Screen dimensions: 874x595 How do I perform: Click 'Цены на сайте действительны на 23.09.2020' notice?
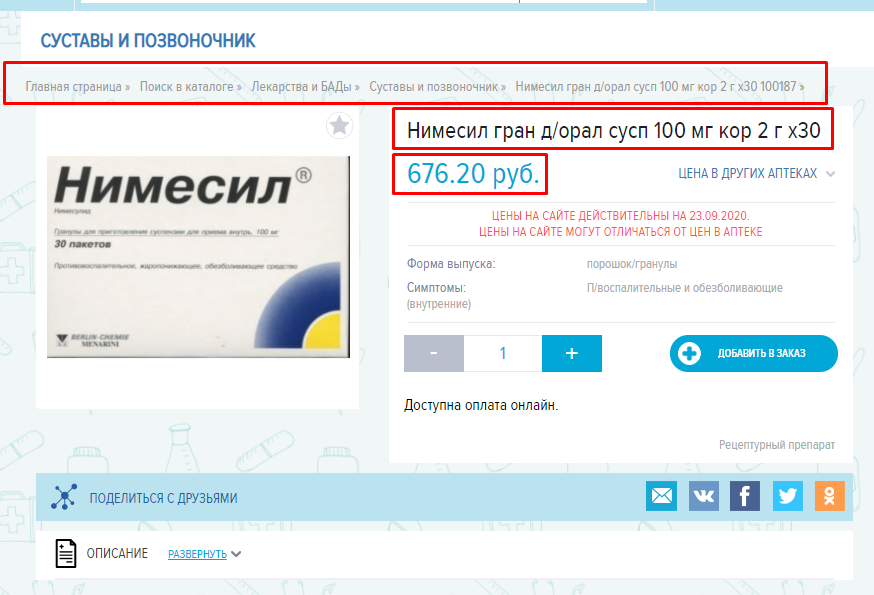(620, 216)
